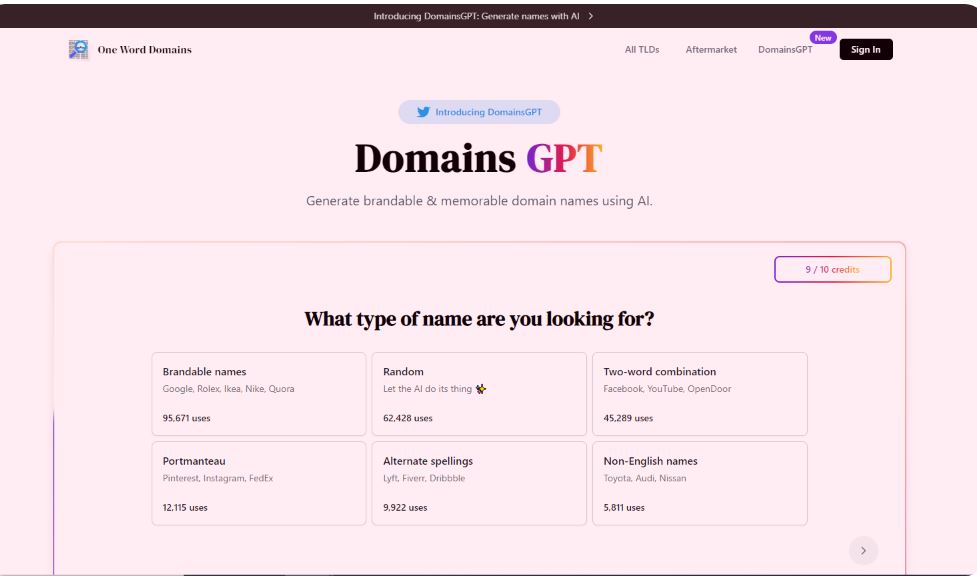Click the 9 / 10 credits button
The height and width of the screenshot is (583, 977).
832,270
